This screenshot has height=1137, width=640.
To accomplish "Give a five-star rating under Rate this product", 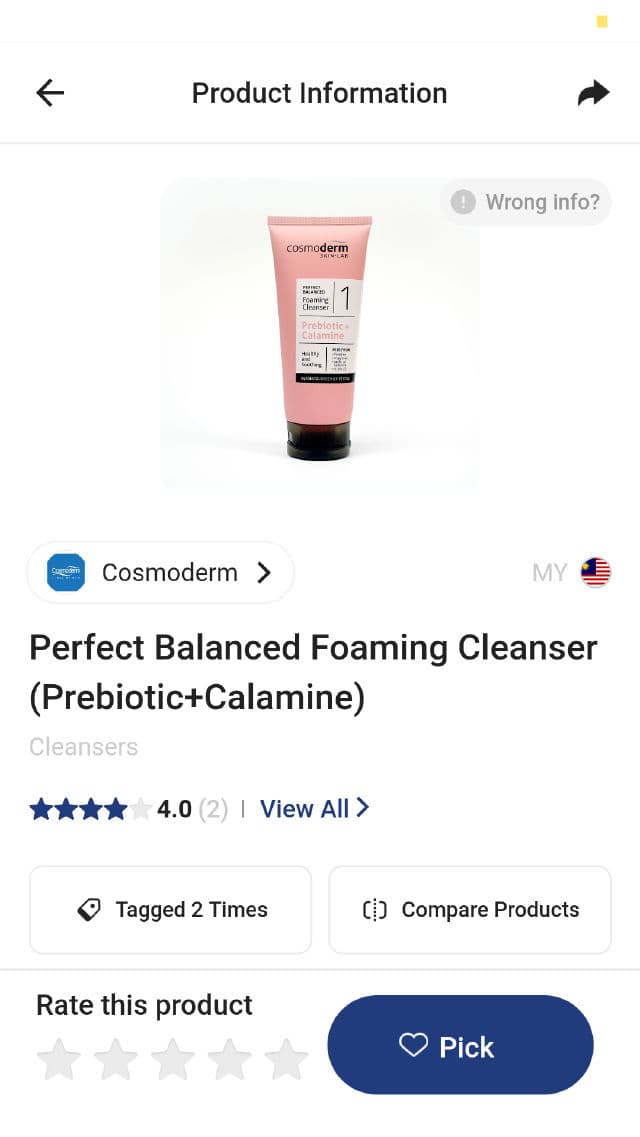I will [287, 1057].
